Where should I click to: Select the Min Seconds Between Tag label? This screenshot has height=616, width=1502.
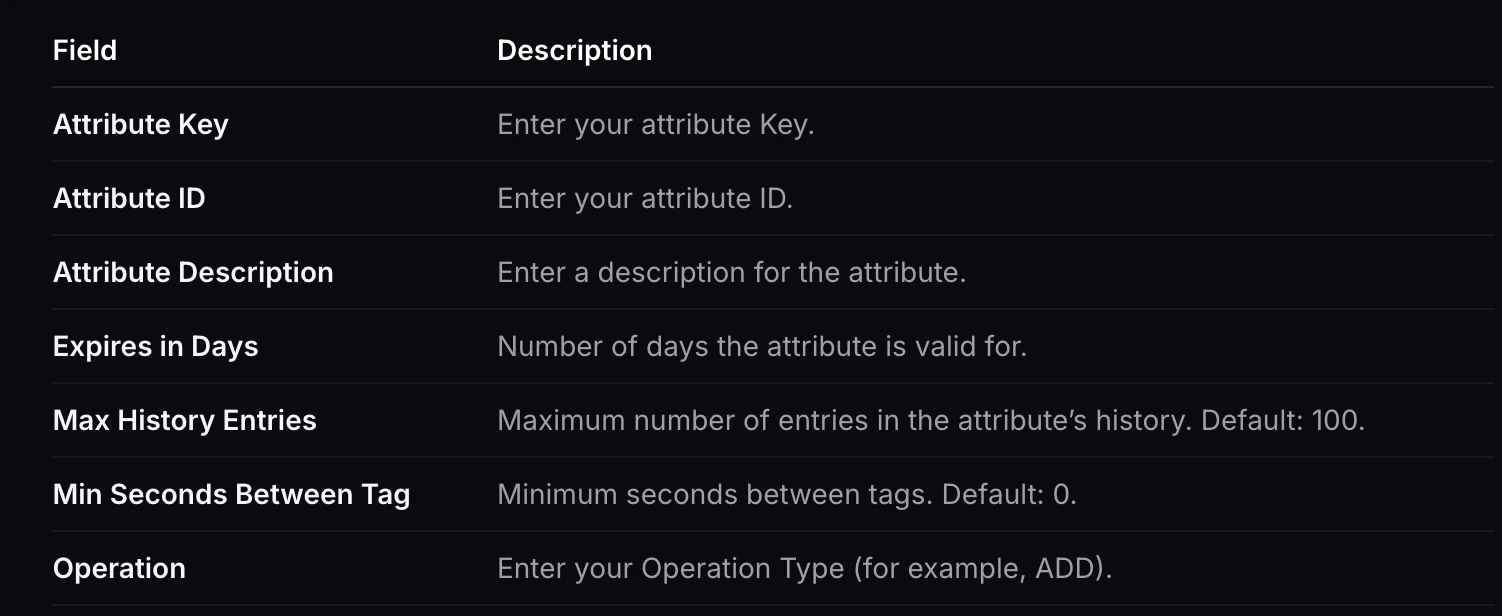pos(232,494)
